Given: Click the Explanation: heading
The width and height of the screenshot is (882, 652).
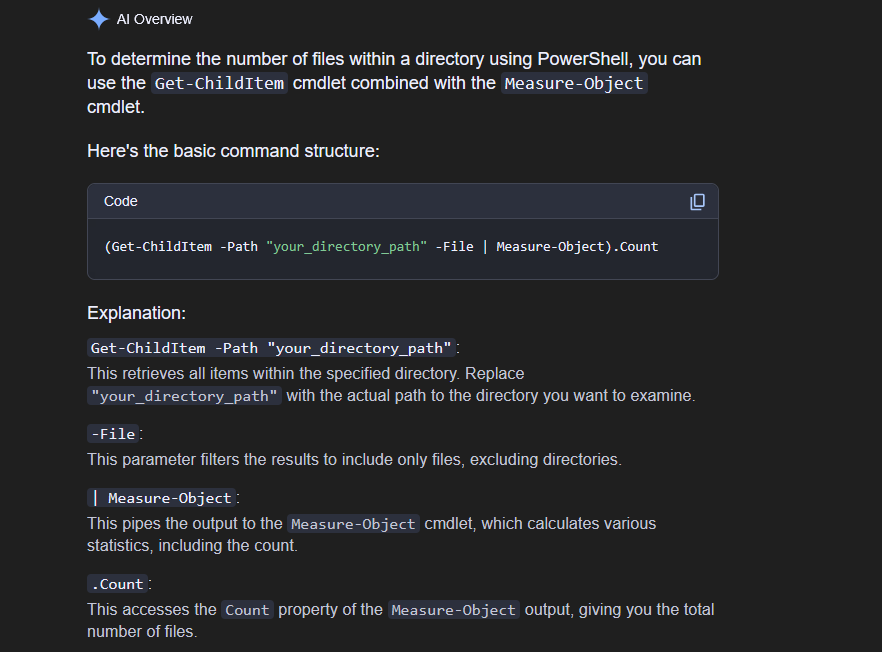Looking at the screenshot, I should (136, 313).
